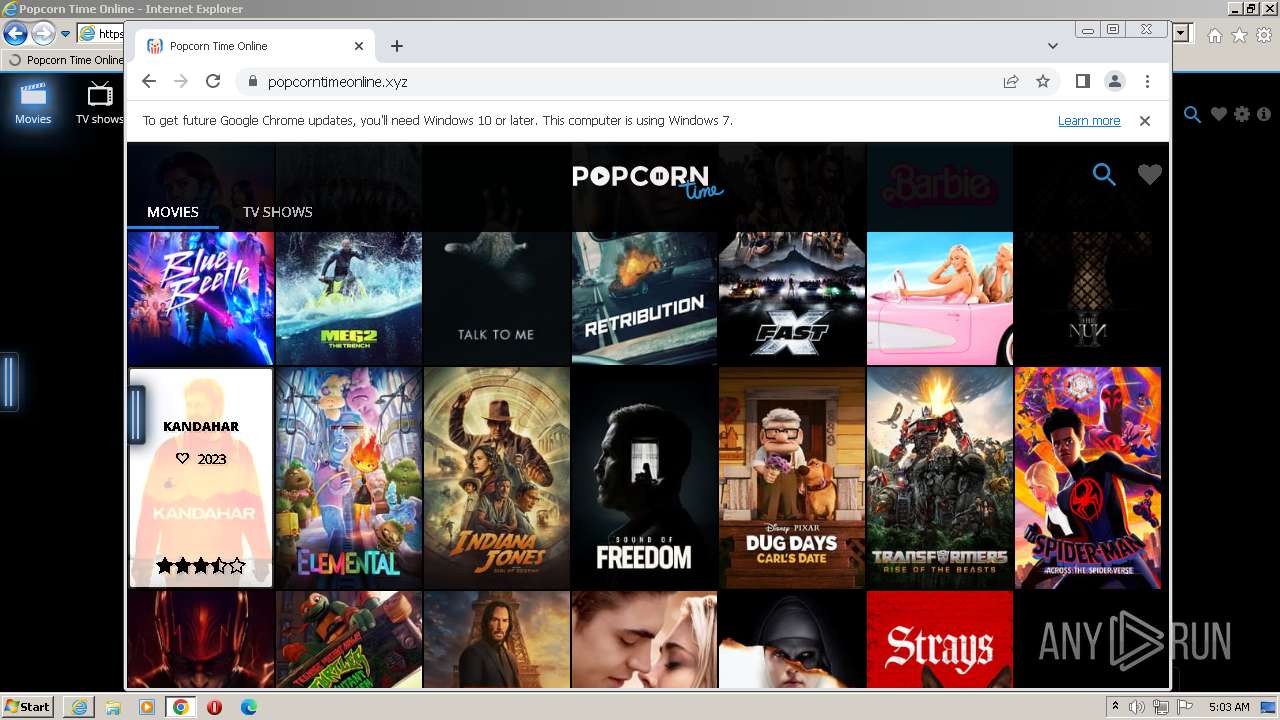Reload the popcorntimeonline.xyz page
The image size is (1280, 720).
tap(212, 82)
